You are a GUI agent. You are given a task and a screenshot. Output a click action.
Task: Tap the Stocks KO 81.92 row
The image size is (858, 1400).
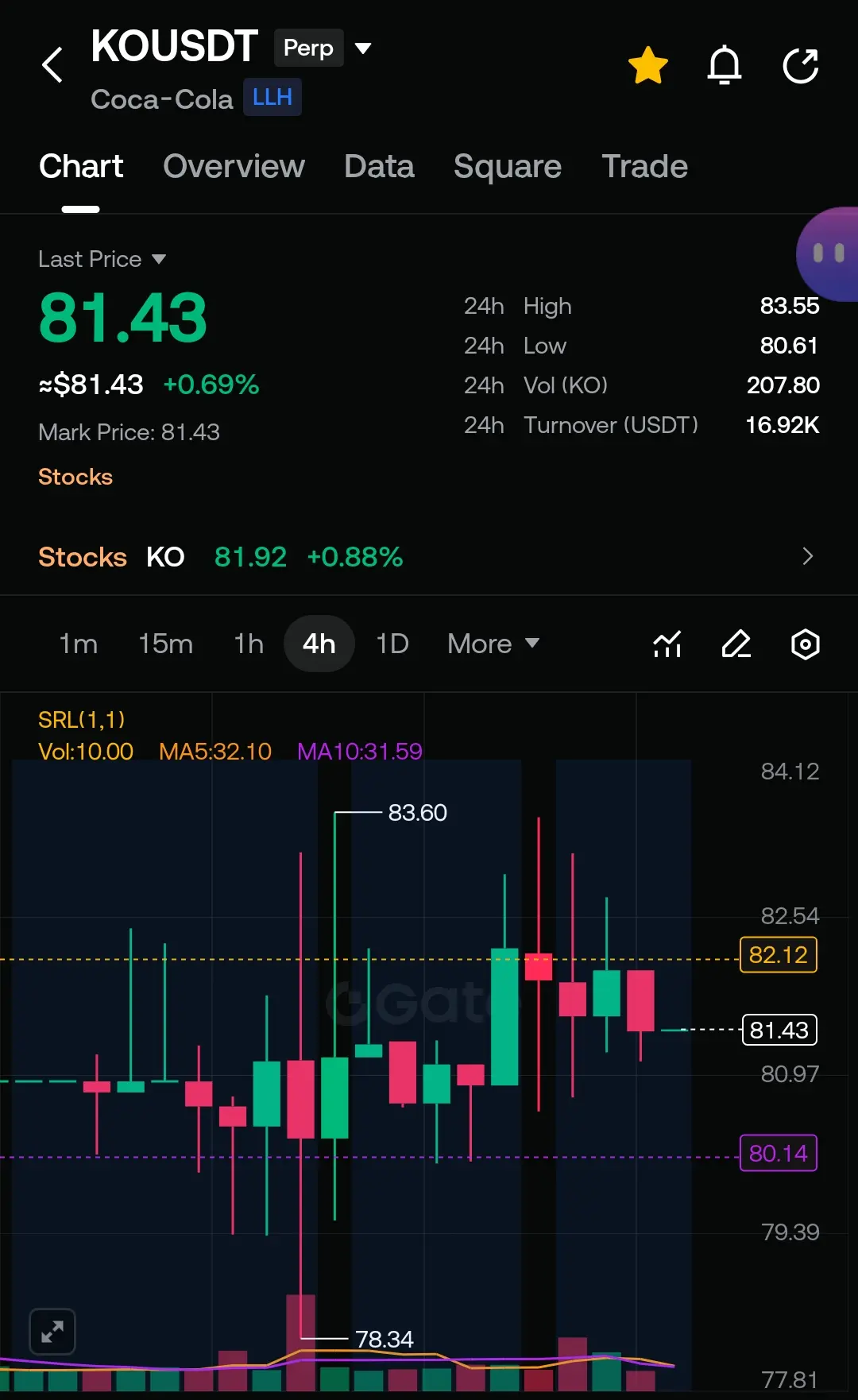429,557
